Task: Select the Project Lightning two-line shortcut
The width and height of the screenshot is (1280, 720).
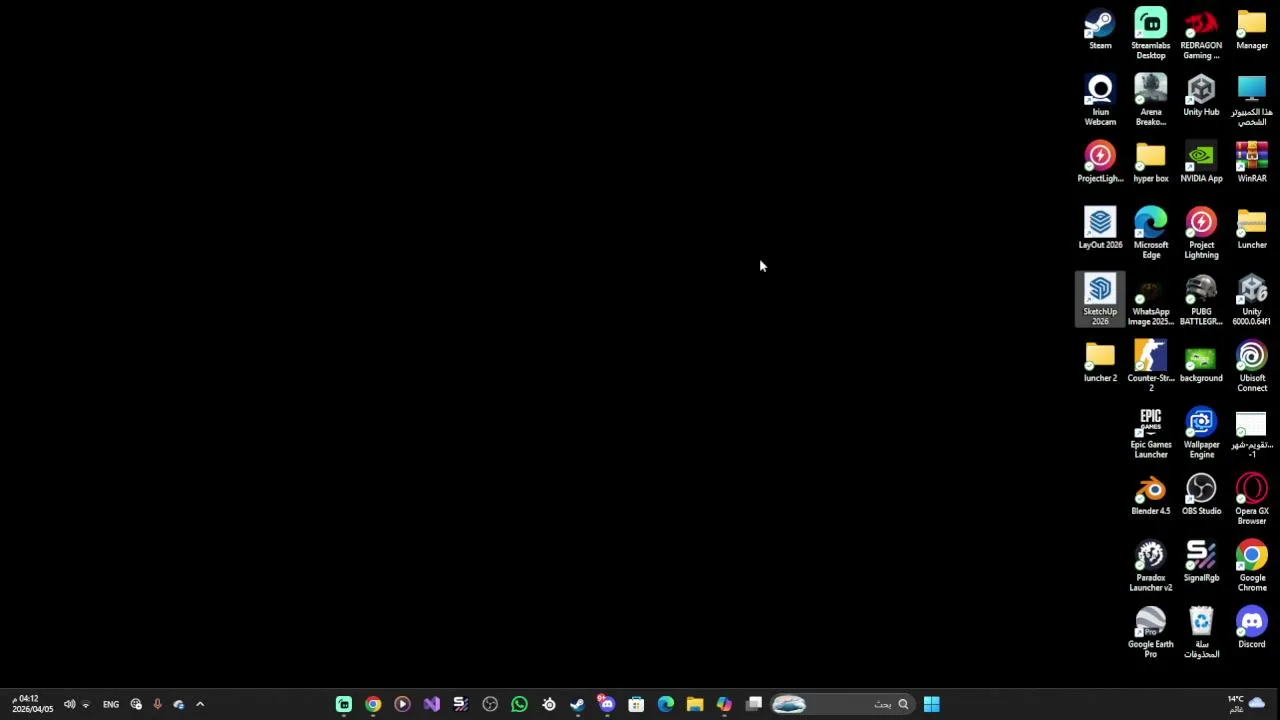Action: click(x=1201, y=233)
